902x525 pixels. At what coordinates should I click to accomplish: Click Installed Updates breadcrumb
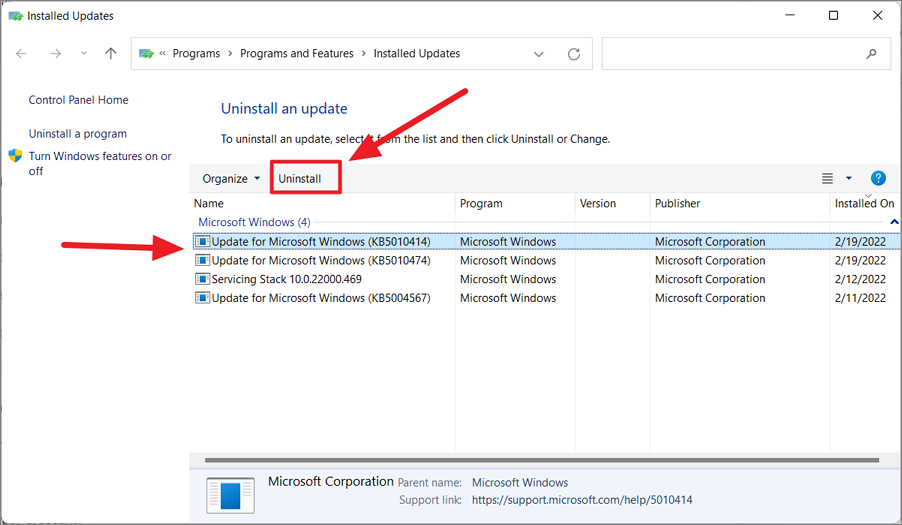pyautogui.click(x=417, y=53)
